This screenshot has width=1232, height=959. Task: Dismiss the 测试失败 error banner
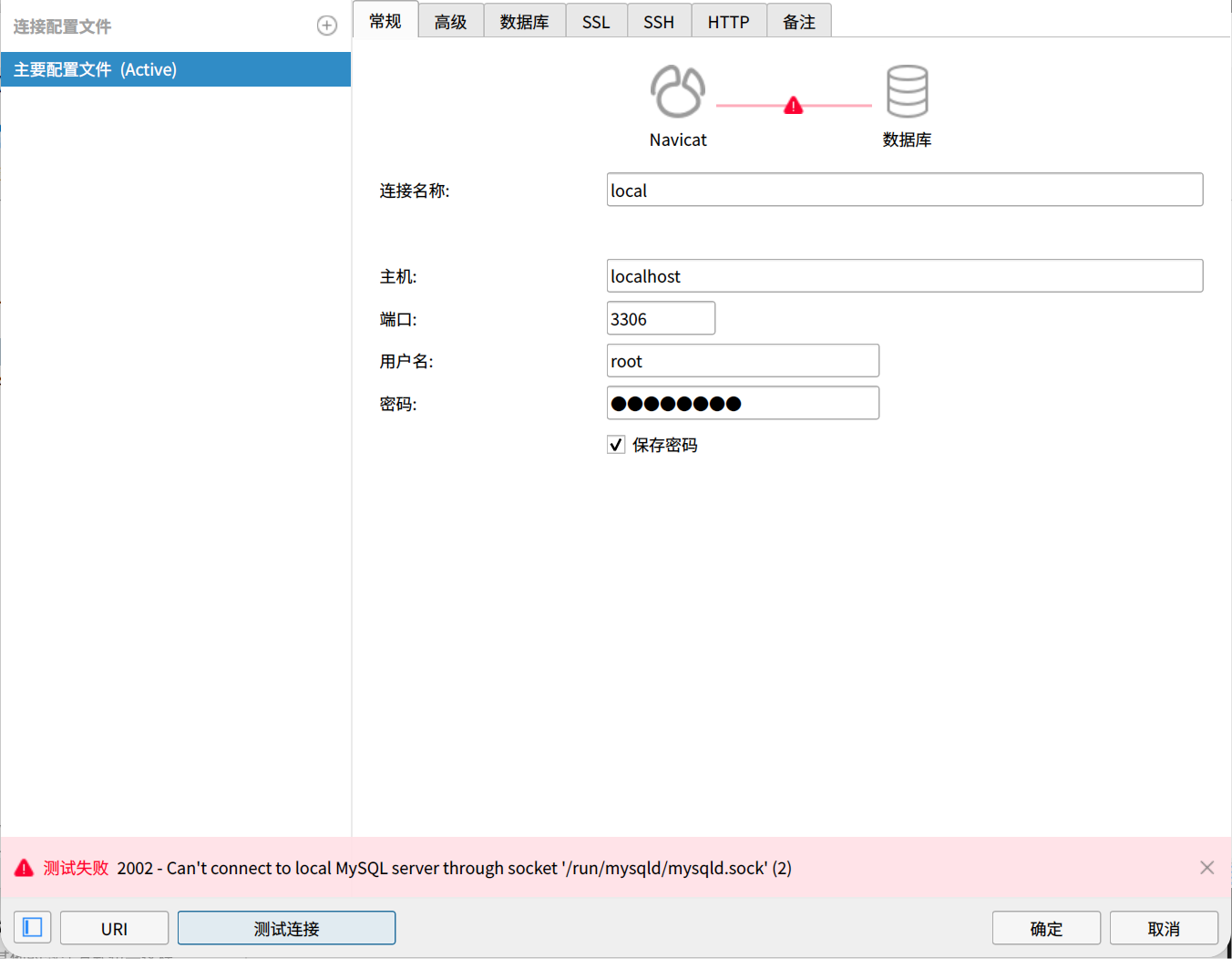click(1206, 867)
